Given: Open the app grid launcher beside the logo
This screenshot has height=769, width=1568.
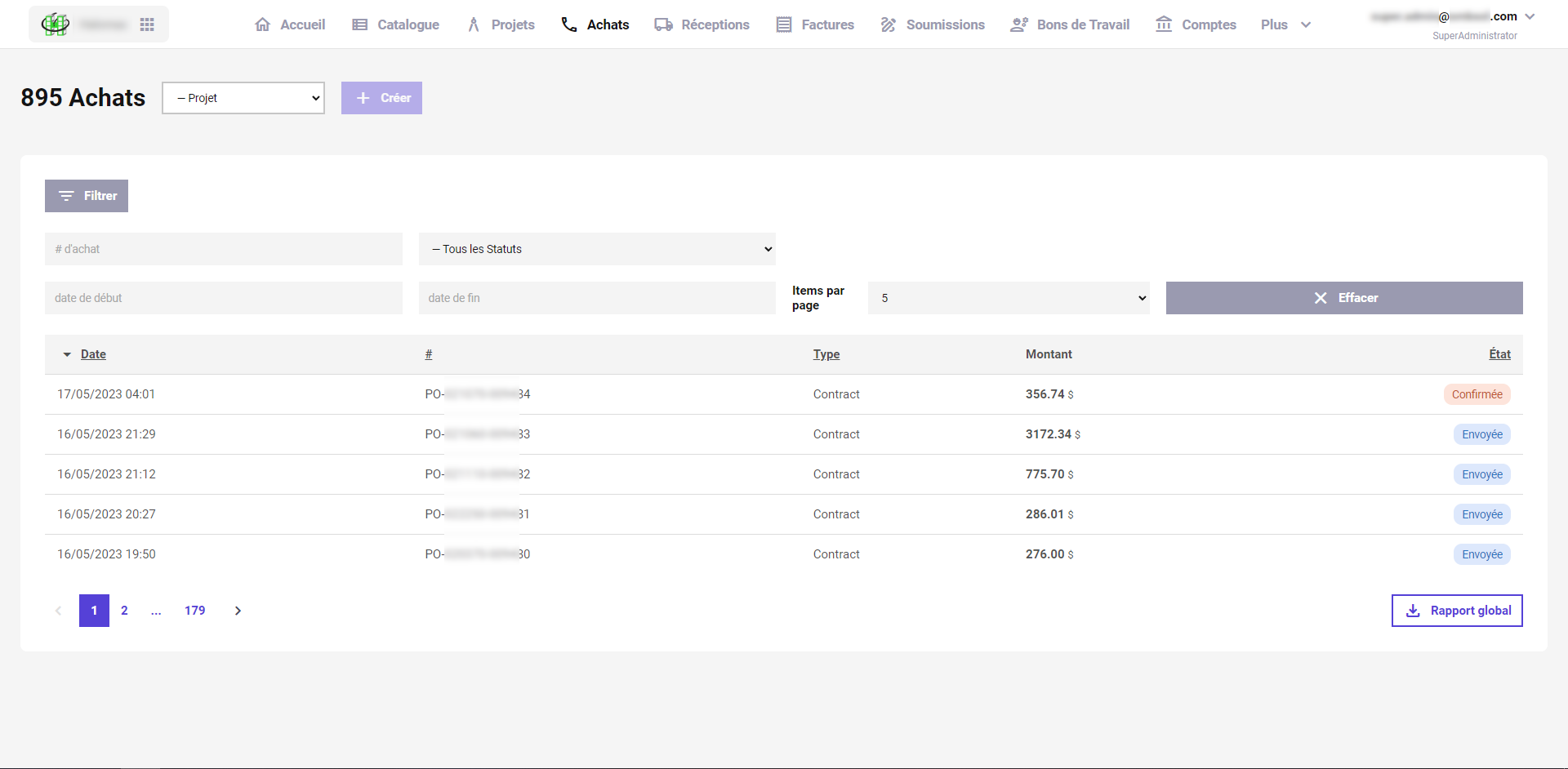Looking at the screenshot, I should (146, 24).
